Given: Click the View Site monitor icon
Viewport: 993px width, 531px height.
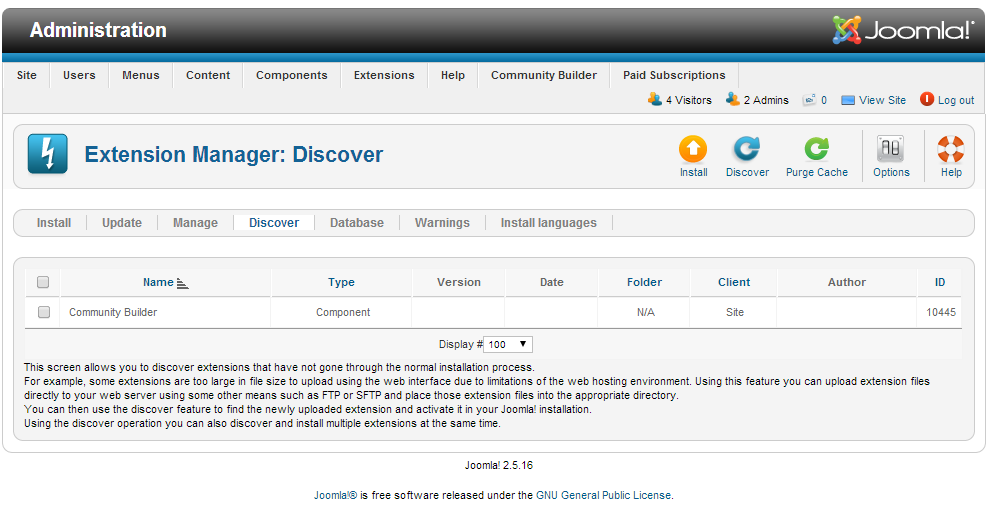Looking at the screenshot, I should tap(848, 100).
